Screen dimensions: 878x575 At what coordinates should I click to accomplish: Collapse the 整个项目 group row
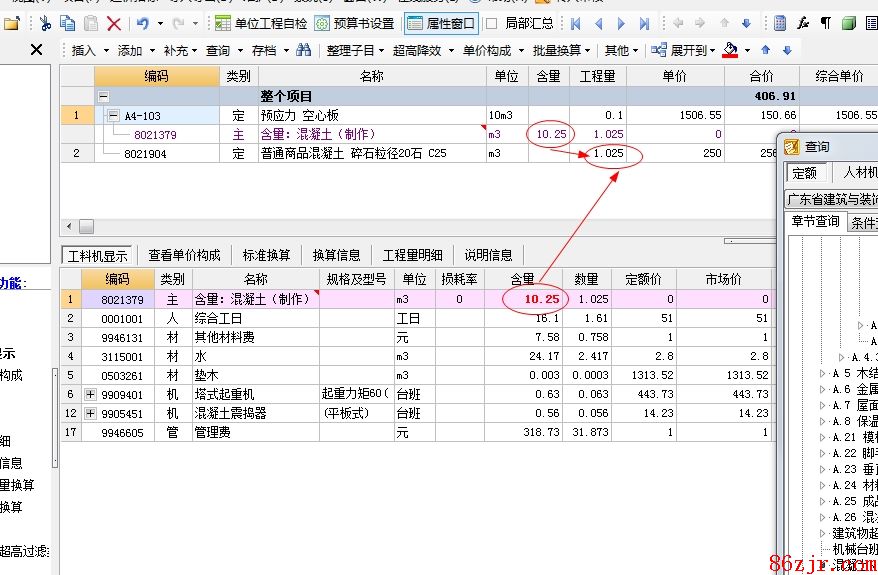pyautogui.click(x=102, y=96)
